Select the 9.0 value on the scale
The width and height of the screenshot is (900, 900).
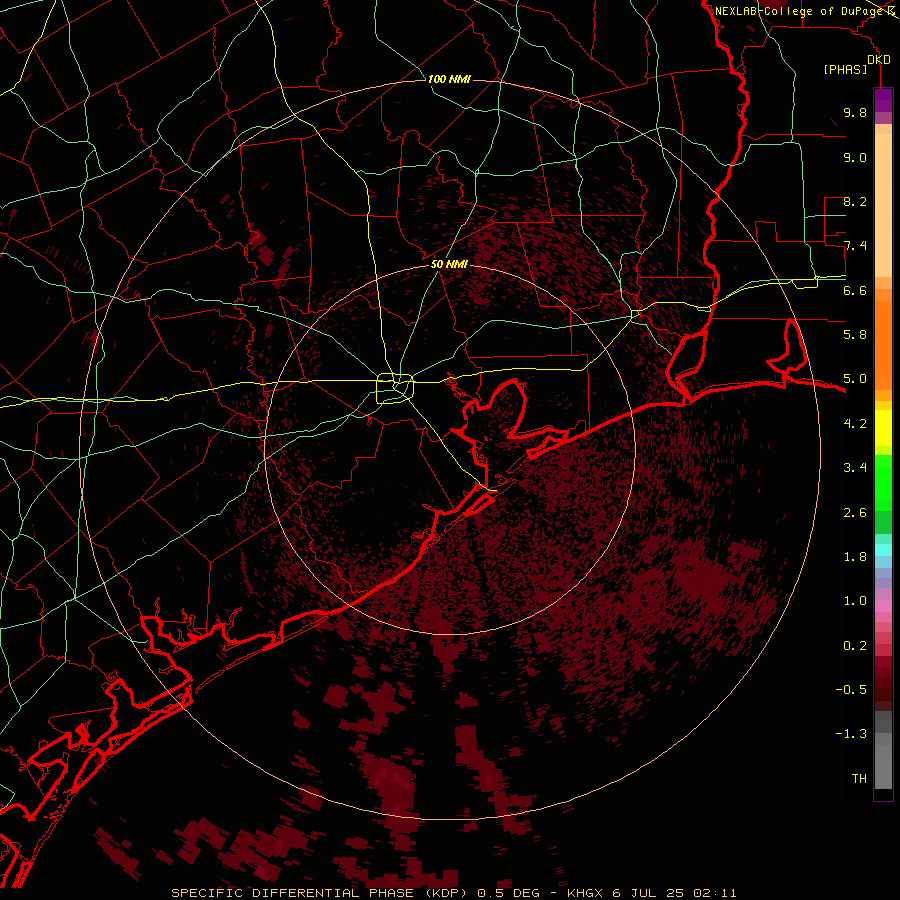pos(855,157)
